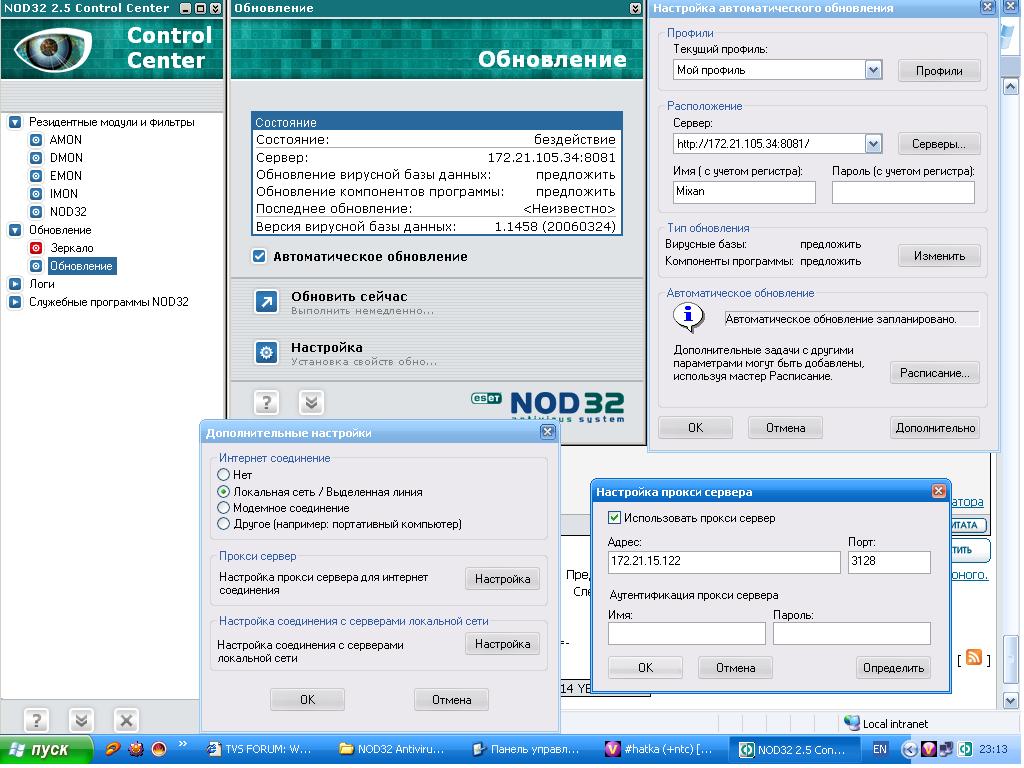This screenshot has height=768, width=1024.
Task: Click the Start button пуск
Action: pos(38,750)
